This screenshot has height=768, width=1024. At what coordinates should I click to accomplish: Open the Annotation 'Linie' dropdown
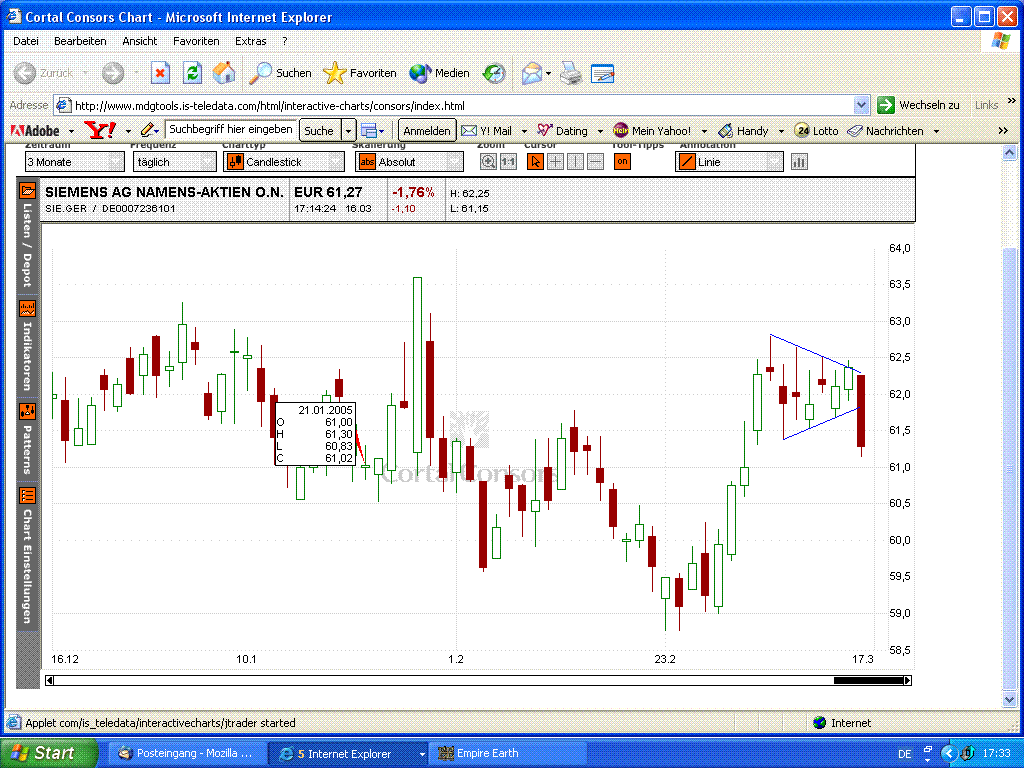pyautogui.click(x=729, y=161)
